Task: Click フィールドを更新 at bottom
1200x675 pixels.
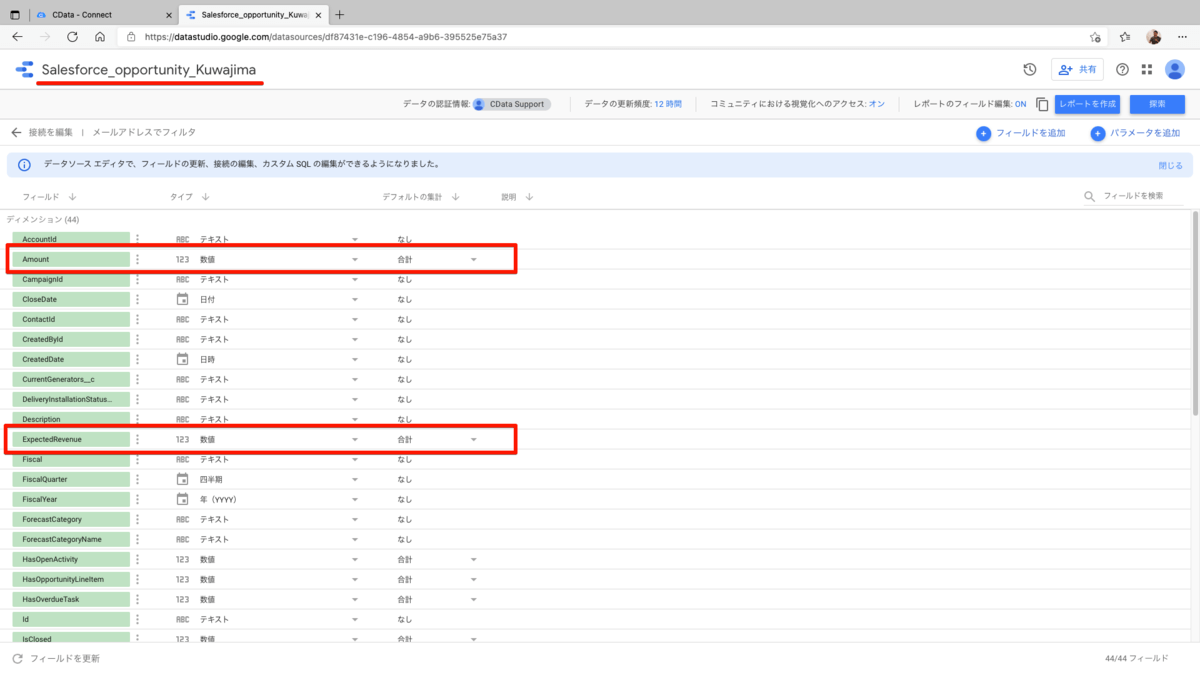Action: click(56, 658)
